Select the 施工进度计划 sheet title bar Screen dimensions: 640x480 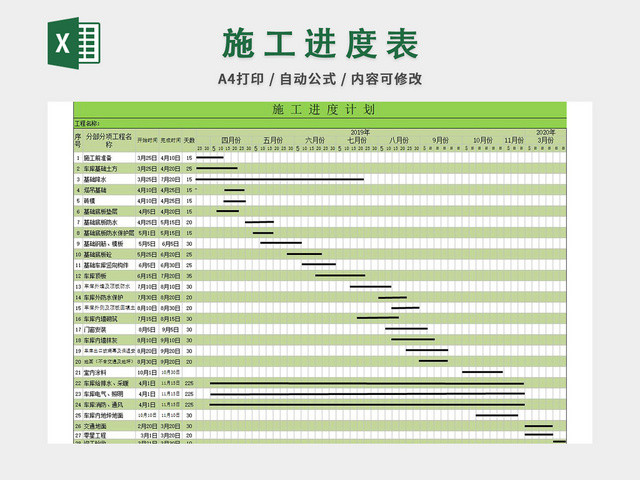coord(320,110)
